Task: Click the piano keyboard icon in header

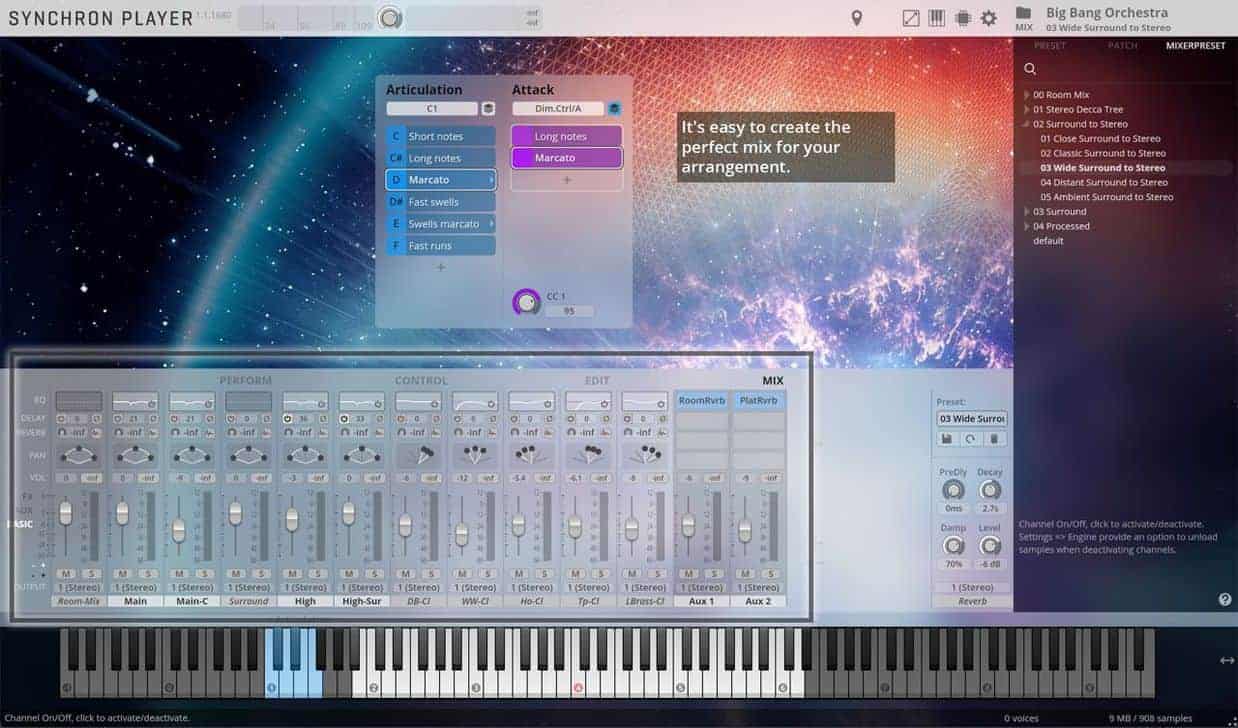Action: pos(937,18)
